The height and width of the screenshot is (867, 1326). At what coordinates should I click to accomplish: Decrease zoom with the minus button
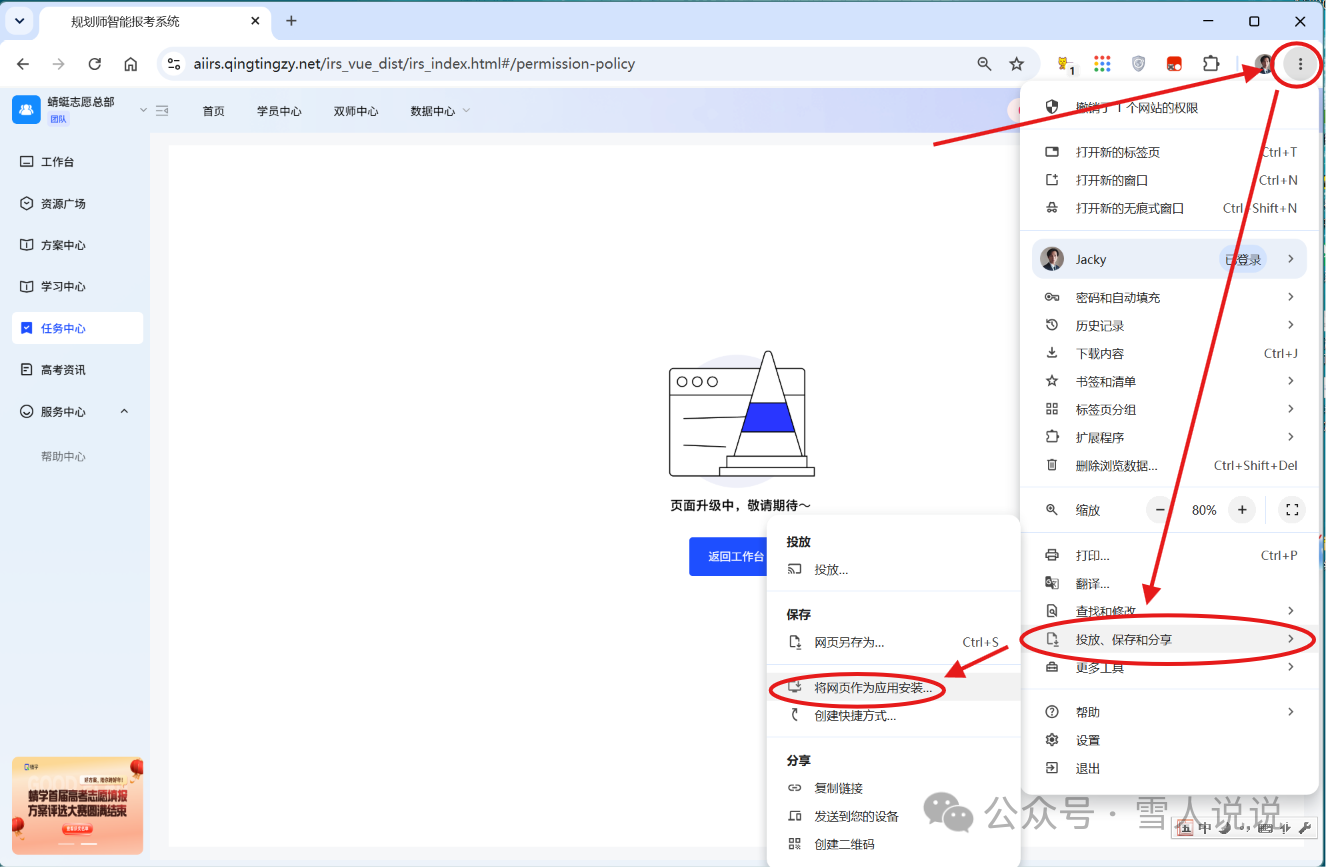click(x=1161, y=510)
